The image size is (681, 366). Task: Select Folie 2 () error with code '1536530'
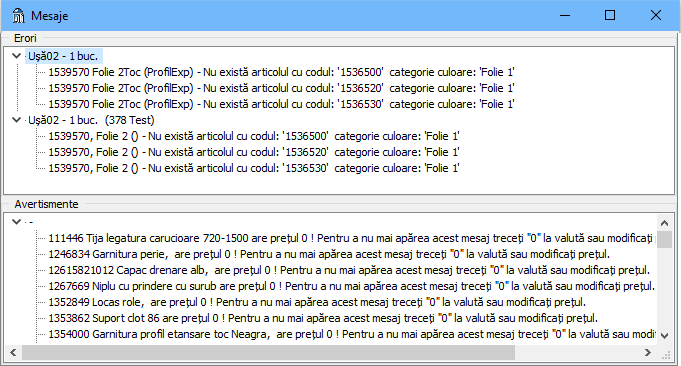[254, 168]
